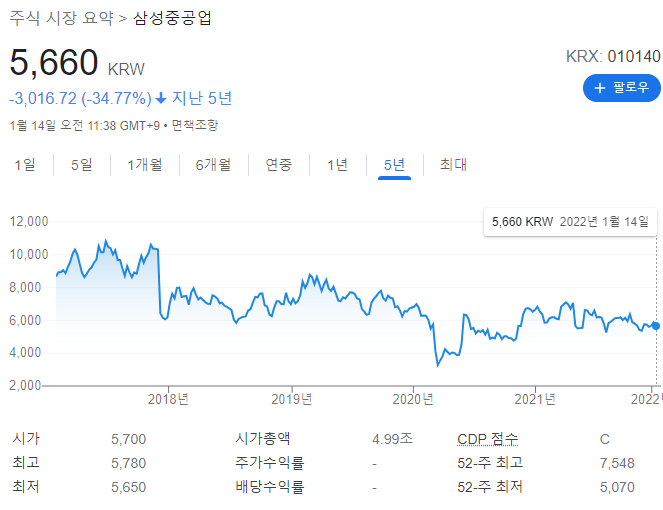Click the 2021년 axis label

tap(535, 399)
